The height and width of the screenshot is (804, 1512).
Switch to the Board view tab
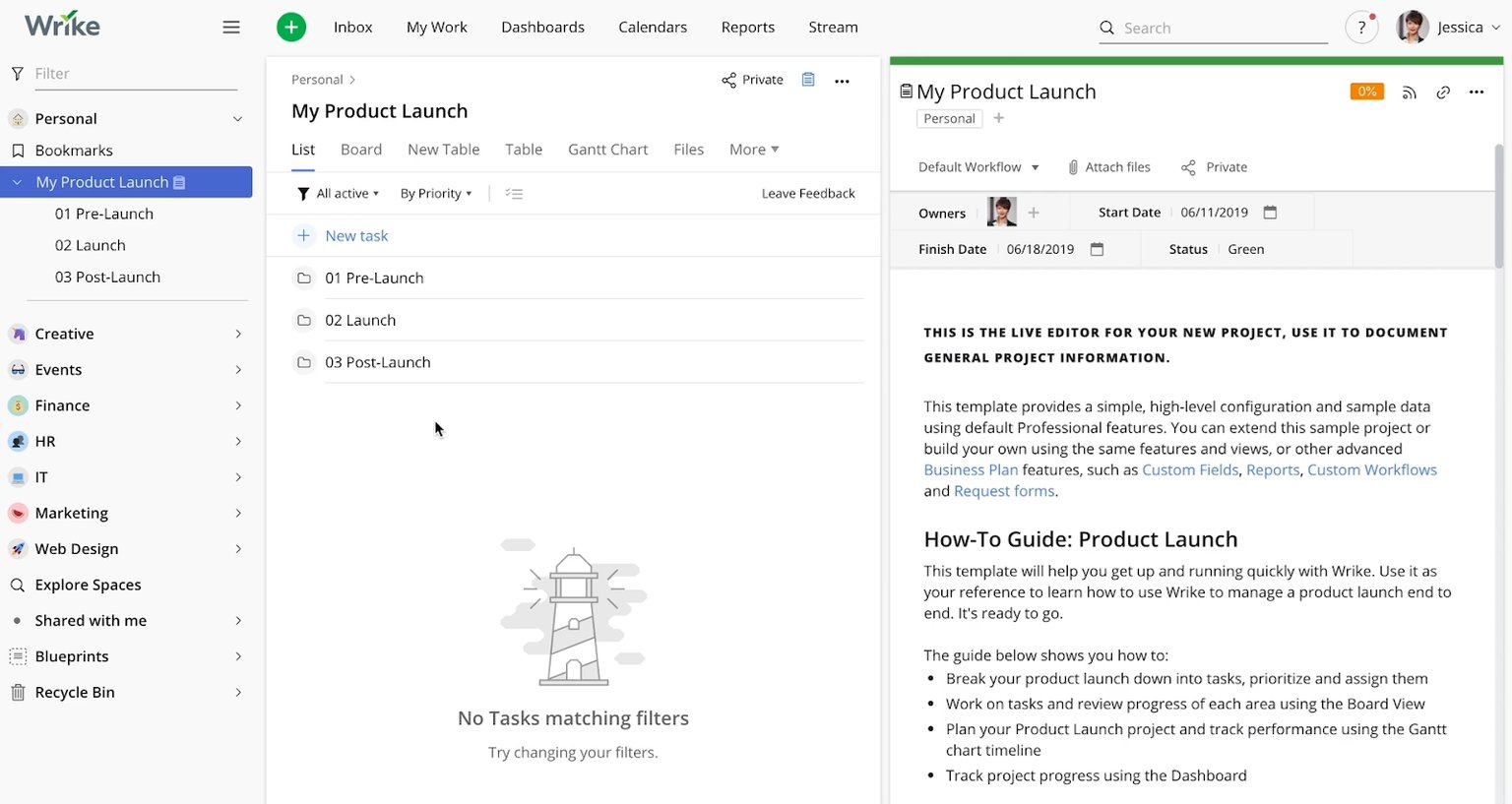pos(361,150)
